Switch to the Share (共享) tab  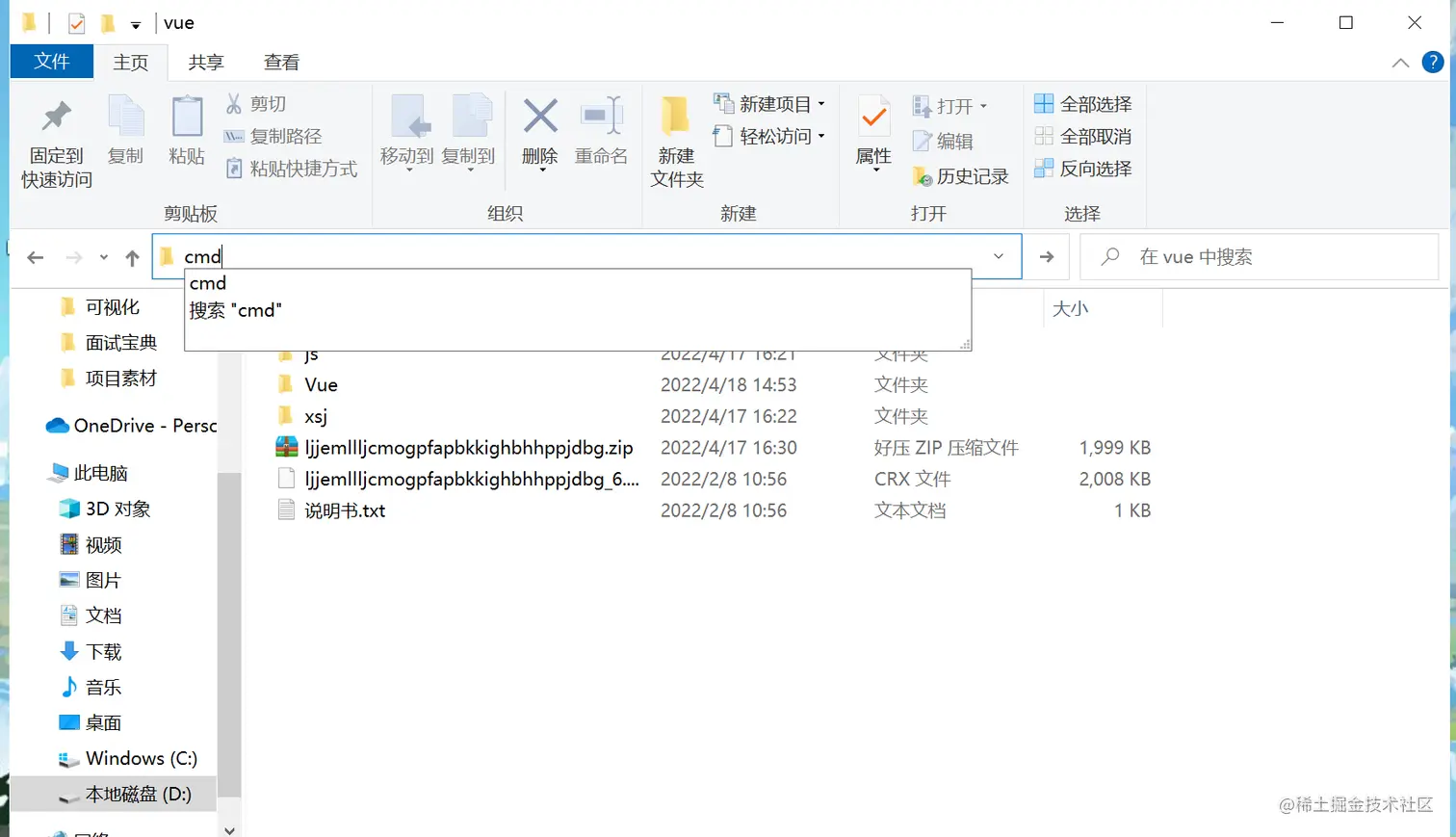206,62
